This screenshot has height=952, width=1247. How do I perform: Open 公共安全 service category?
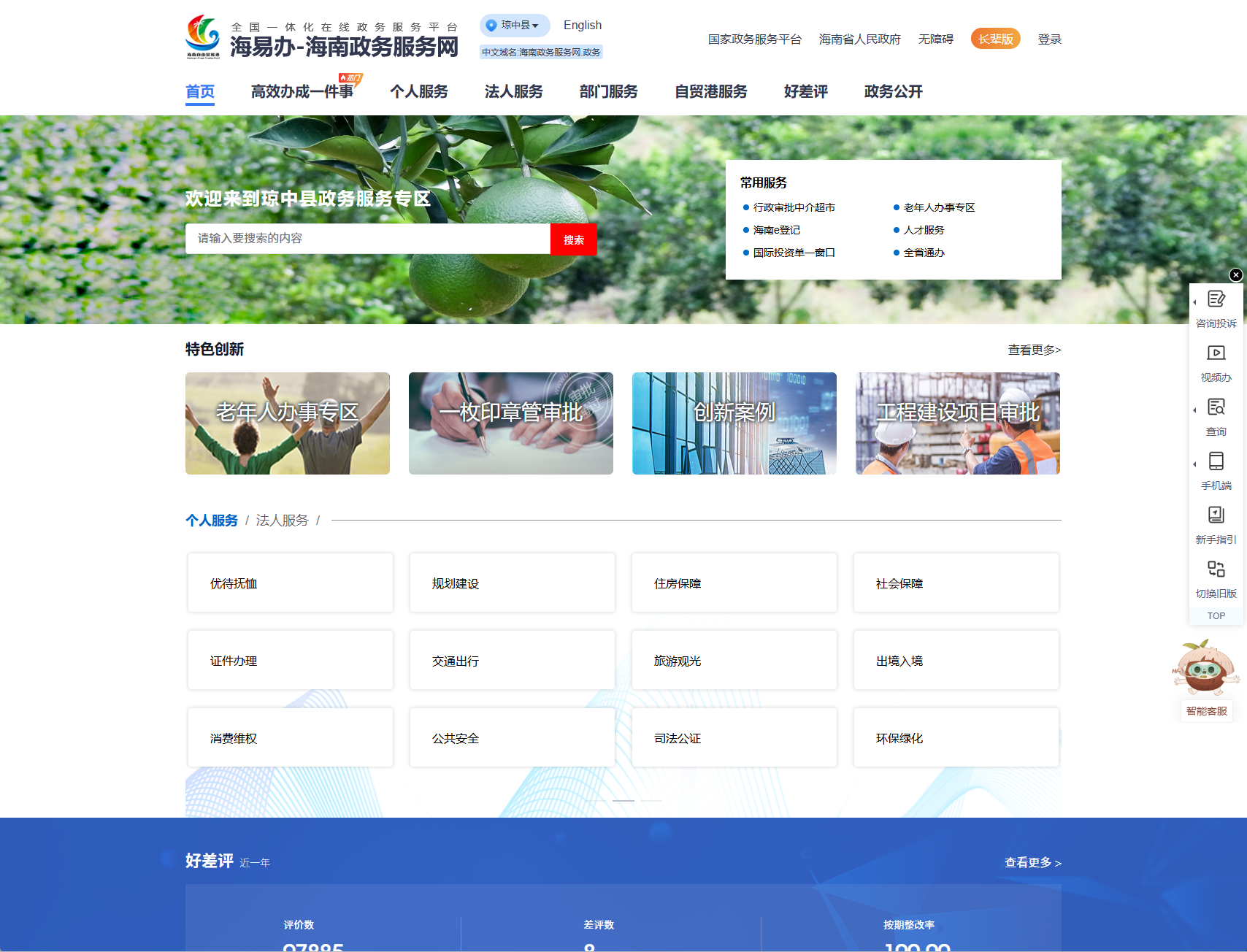(513, 737)
